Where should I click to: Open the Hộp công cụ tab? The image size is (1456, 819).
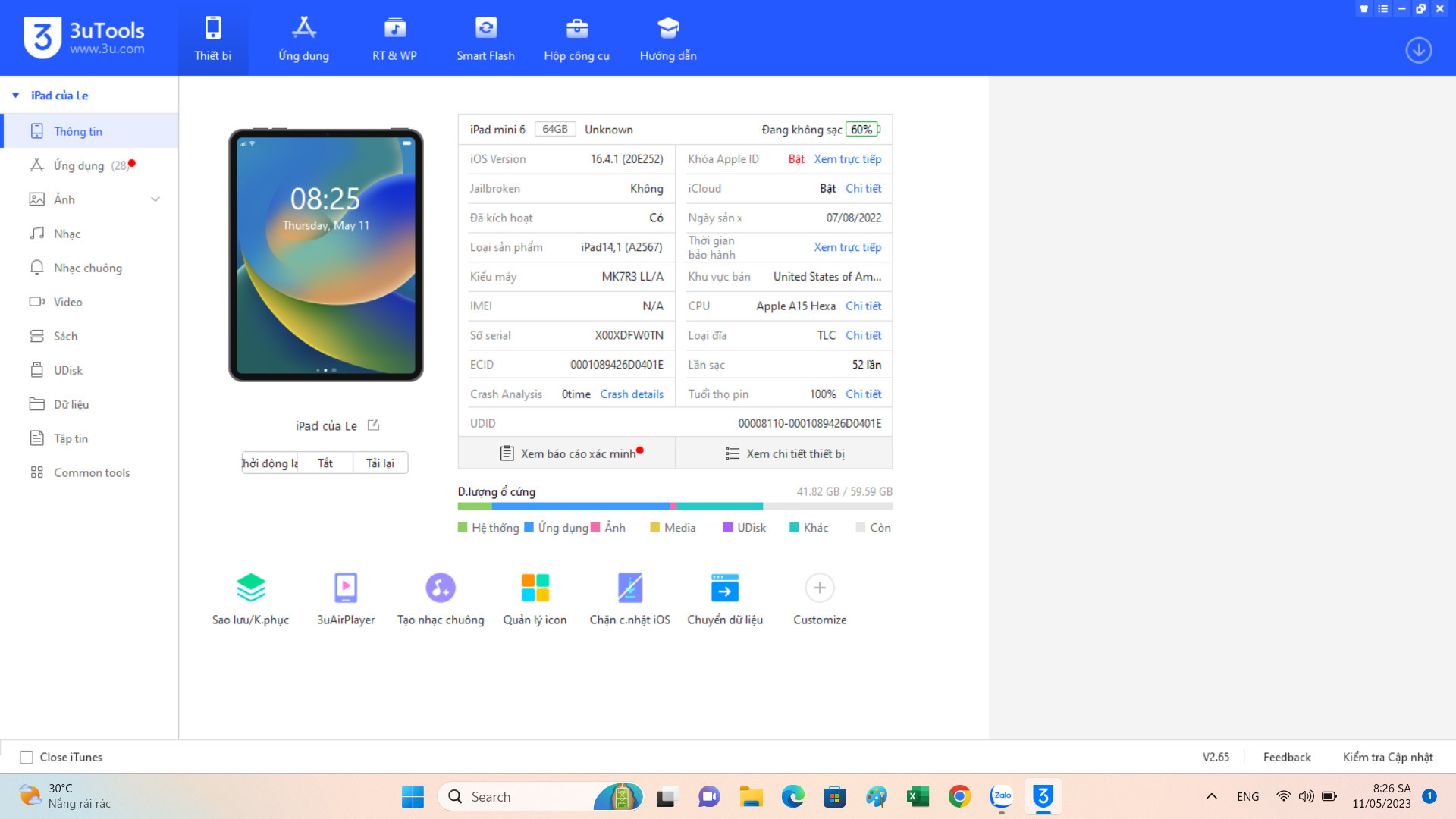pyautogui.click(x=576, y=38)
